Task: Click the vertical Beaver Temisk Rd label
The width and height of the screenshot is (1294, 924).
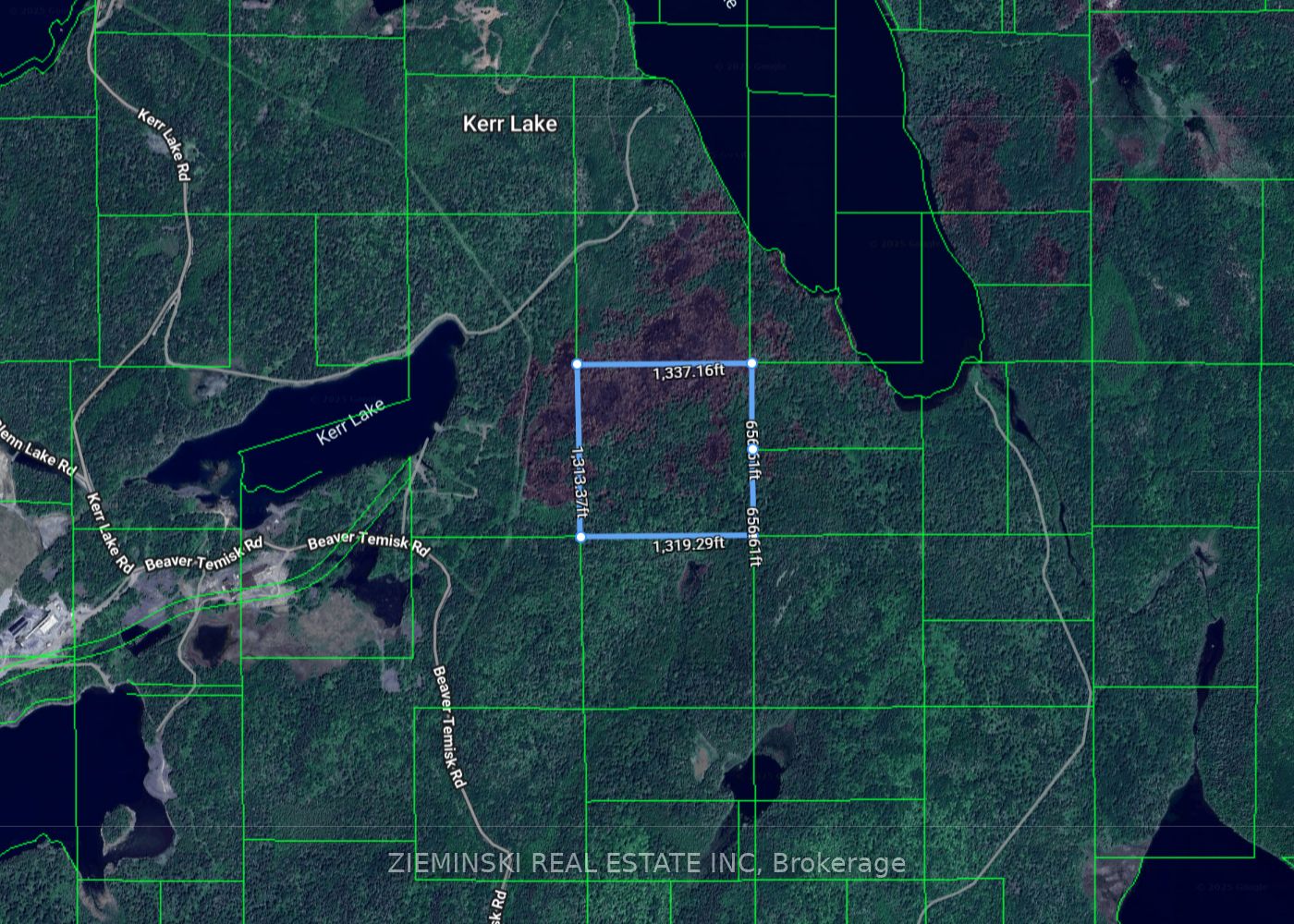Action: coord(448,726)
